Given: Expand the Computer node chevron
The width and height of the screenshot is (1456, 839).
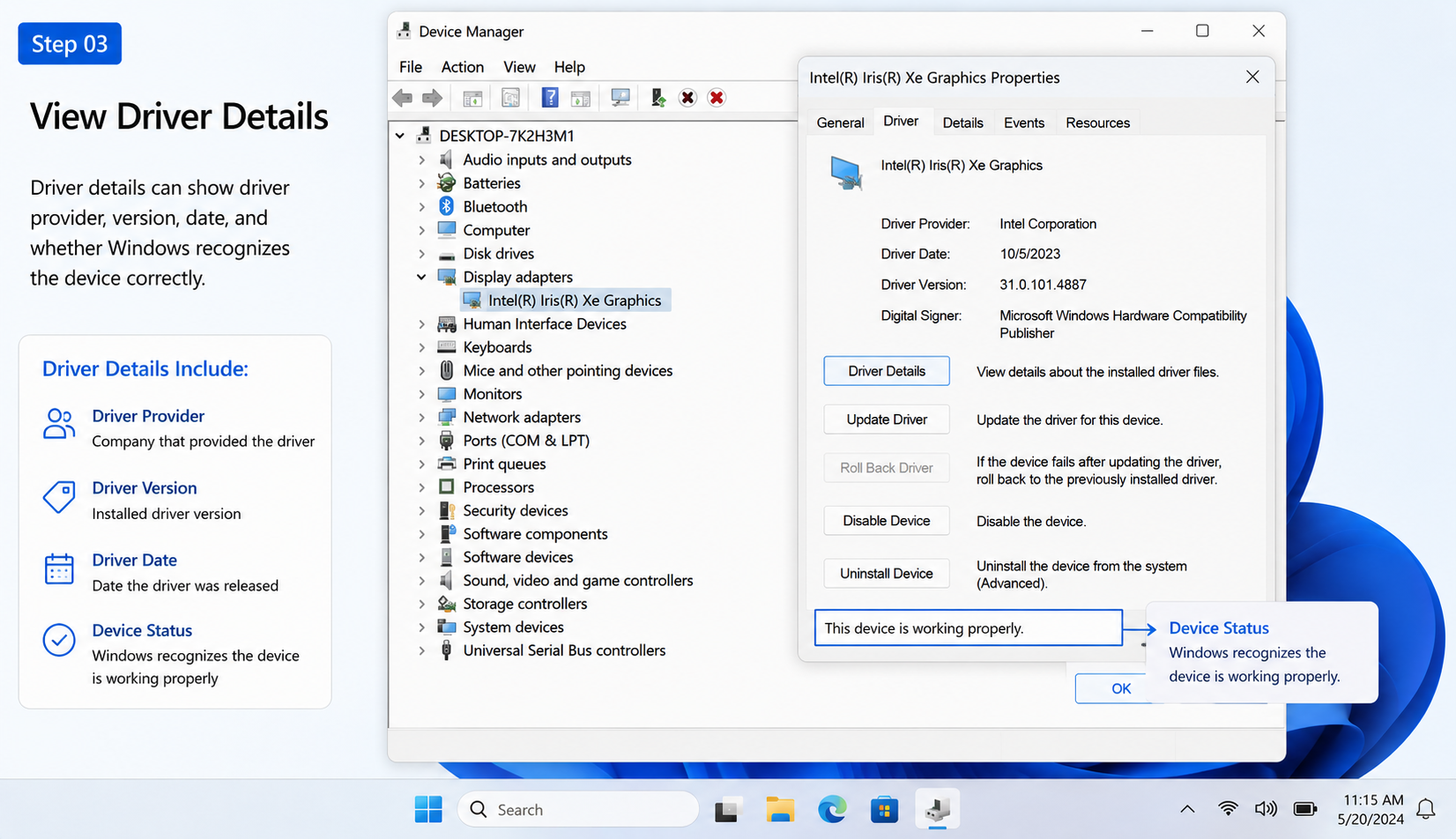Looking at the screenshot, I should point(421,230).
